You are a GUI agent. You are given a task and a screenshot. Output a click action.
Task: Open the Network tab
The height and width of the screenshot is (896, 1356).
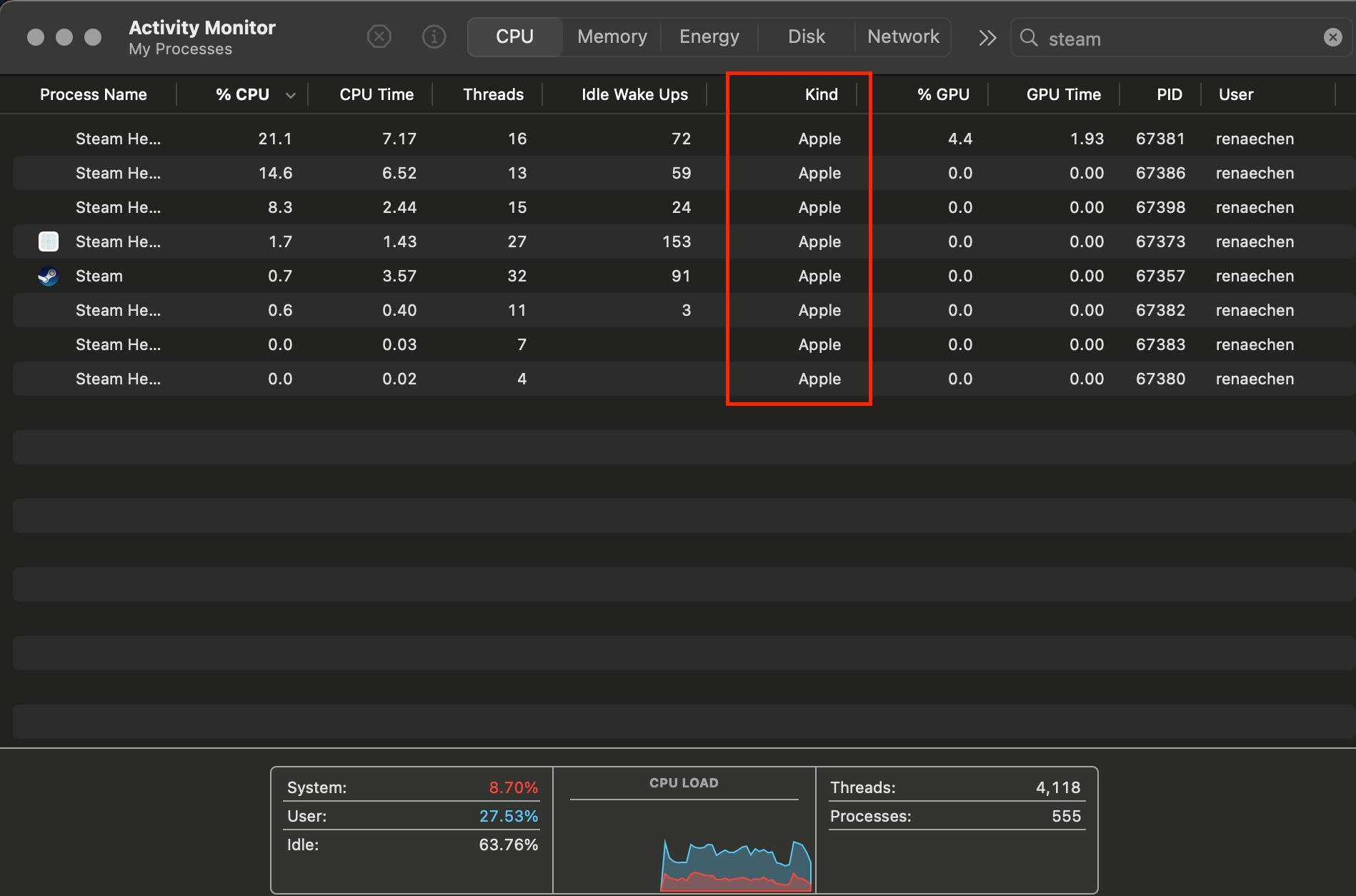[903, 36]
